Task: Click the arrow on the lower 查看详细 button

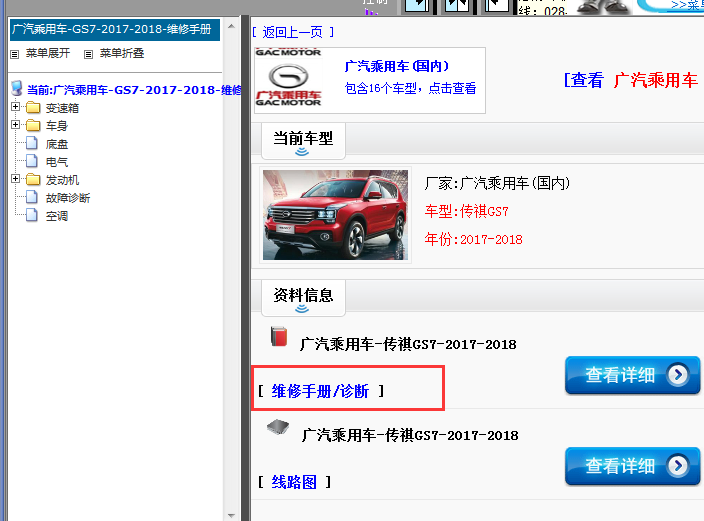Action: coord(678,466)
